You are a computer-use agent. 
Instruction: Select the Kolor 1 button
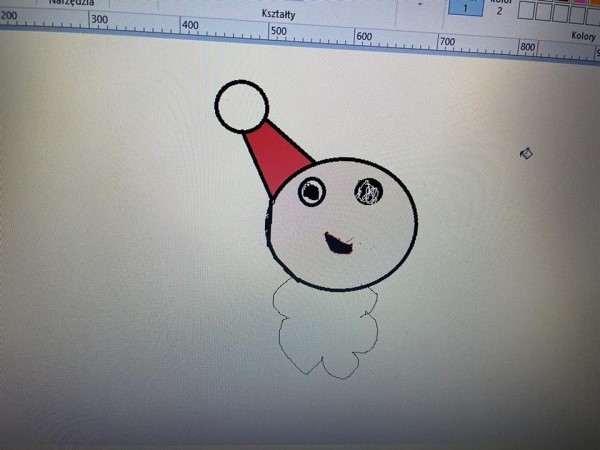pyautogui.click(x=465, y=8)
